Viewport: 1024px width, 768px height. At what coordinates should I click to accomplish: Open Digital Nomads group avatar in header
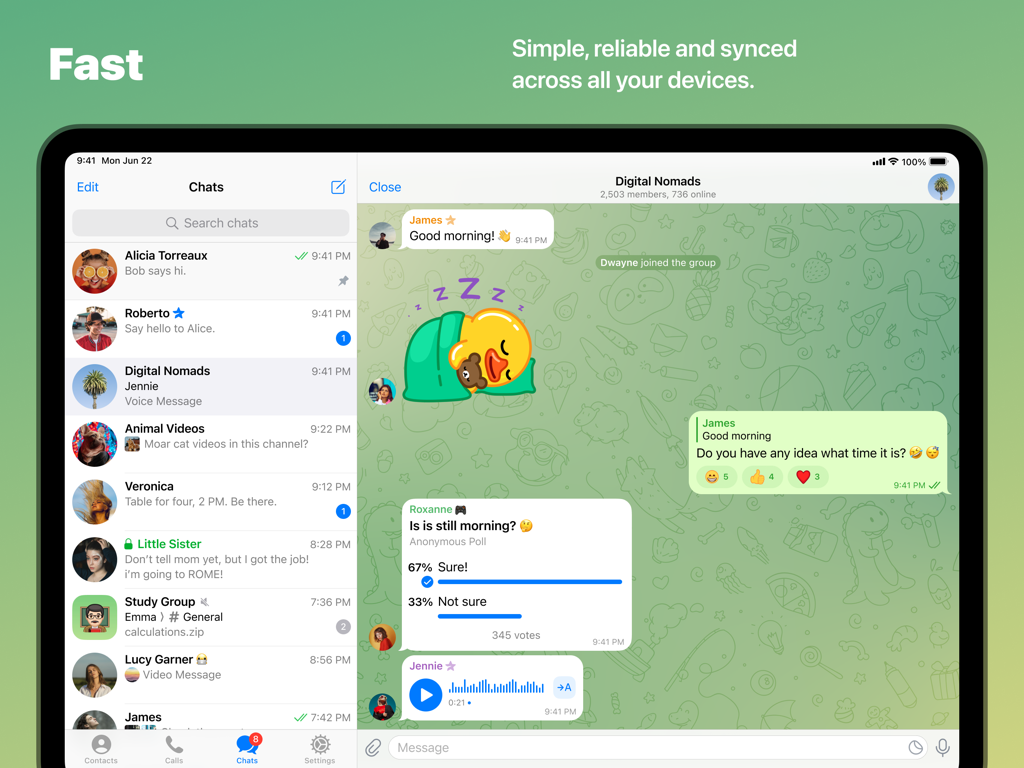pyautogui.click(x=941, y=187)
